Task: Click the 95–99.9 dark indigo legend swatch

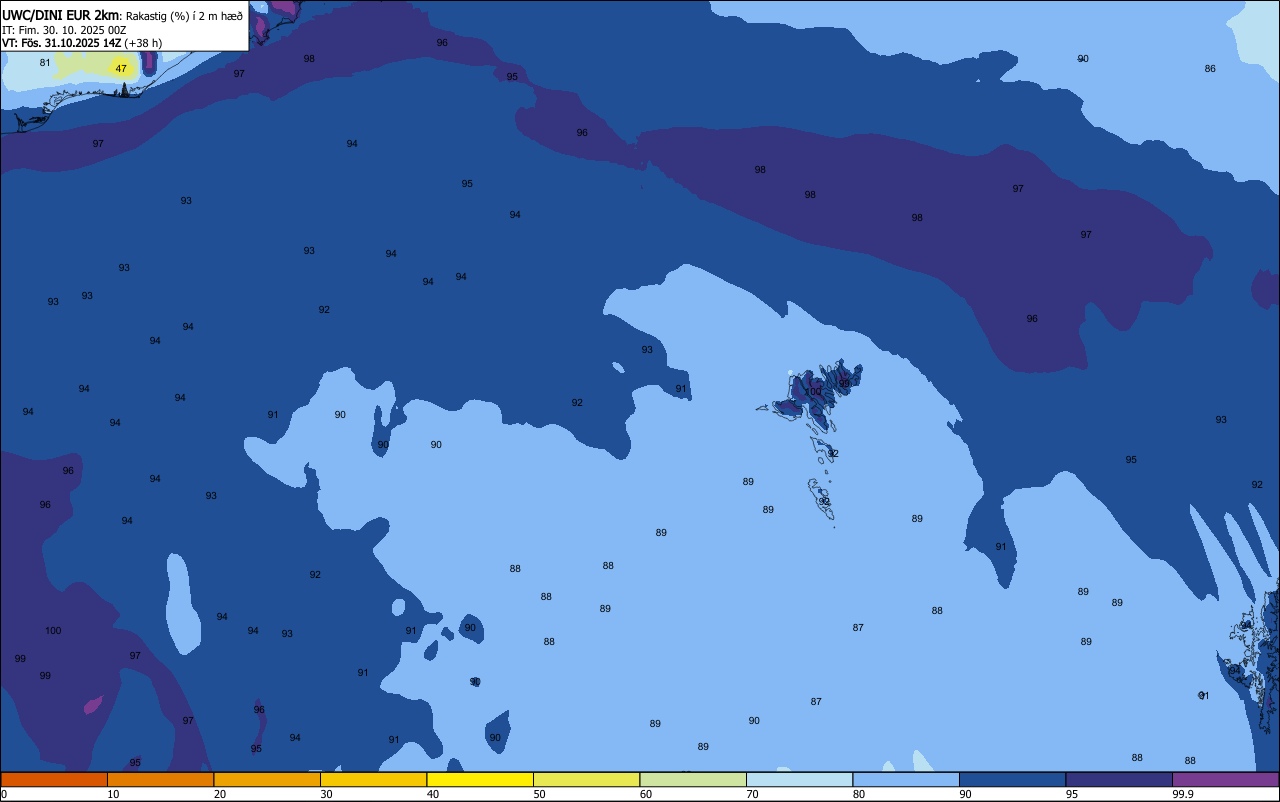Action: coord(1119,779)
